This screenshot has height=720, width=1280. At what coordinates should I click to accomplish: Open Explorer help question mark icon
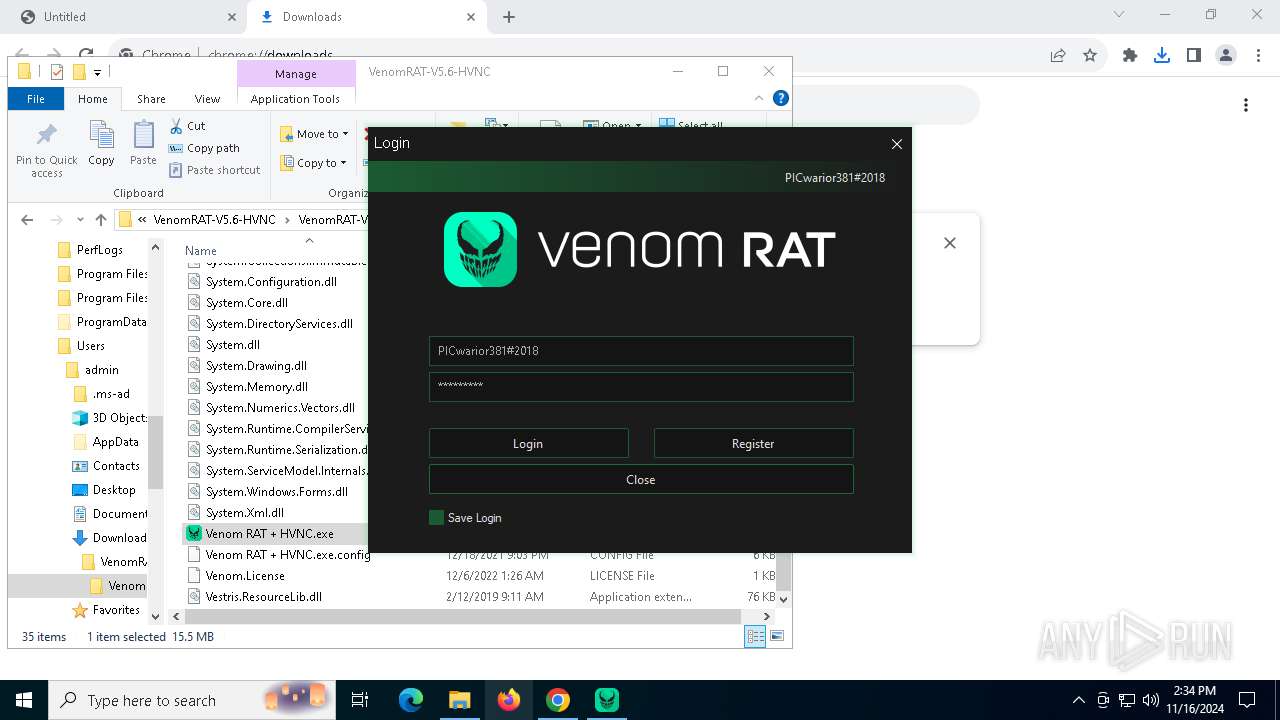click(781, 98)
